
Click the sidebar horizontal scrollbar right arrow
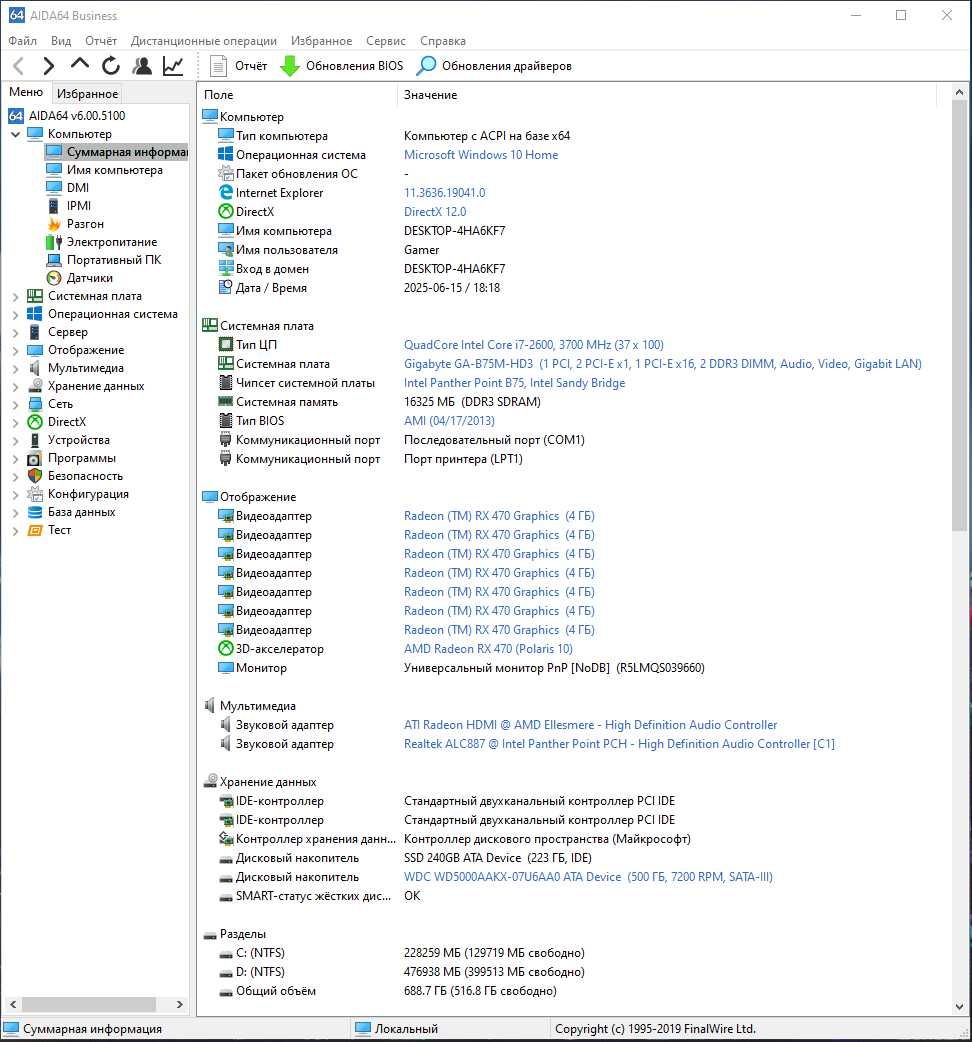click(x=179, y=1004)
